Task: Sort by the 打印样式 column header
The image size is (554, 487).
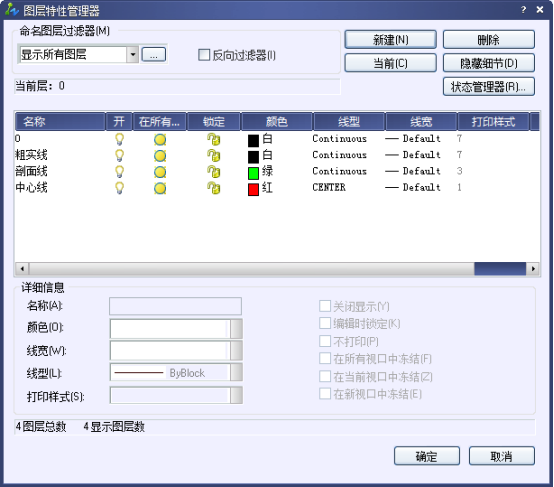Action: pyautogui.click(x=494, y=122)
